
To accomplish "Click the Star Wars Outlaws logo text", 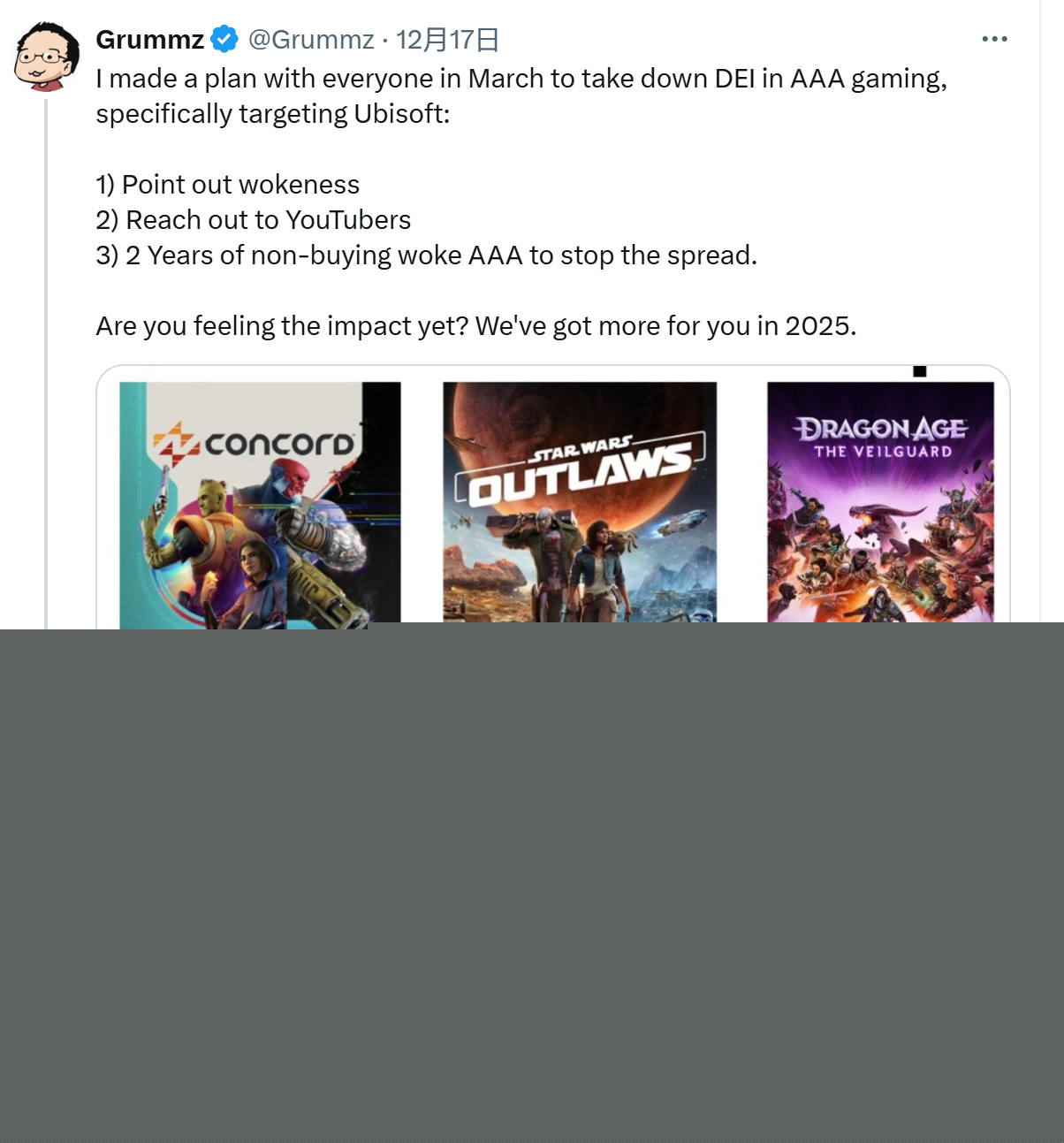I will pos(580,470).
